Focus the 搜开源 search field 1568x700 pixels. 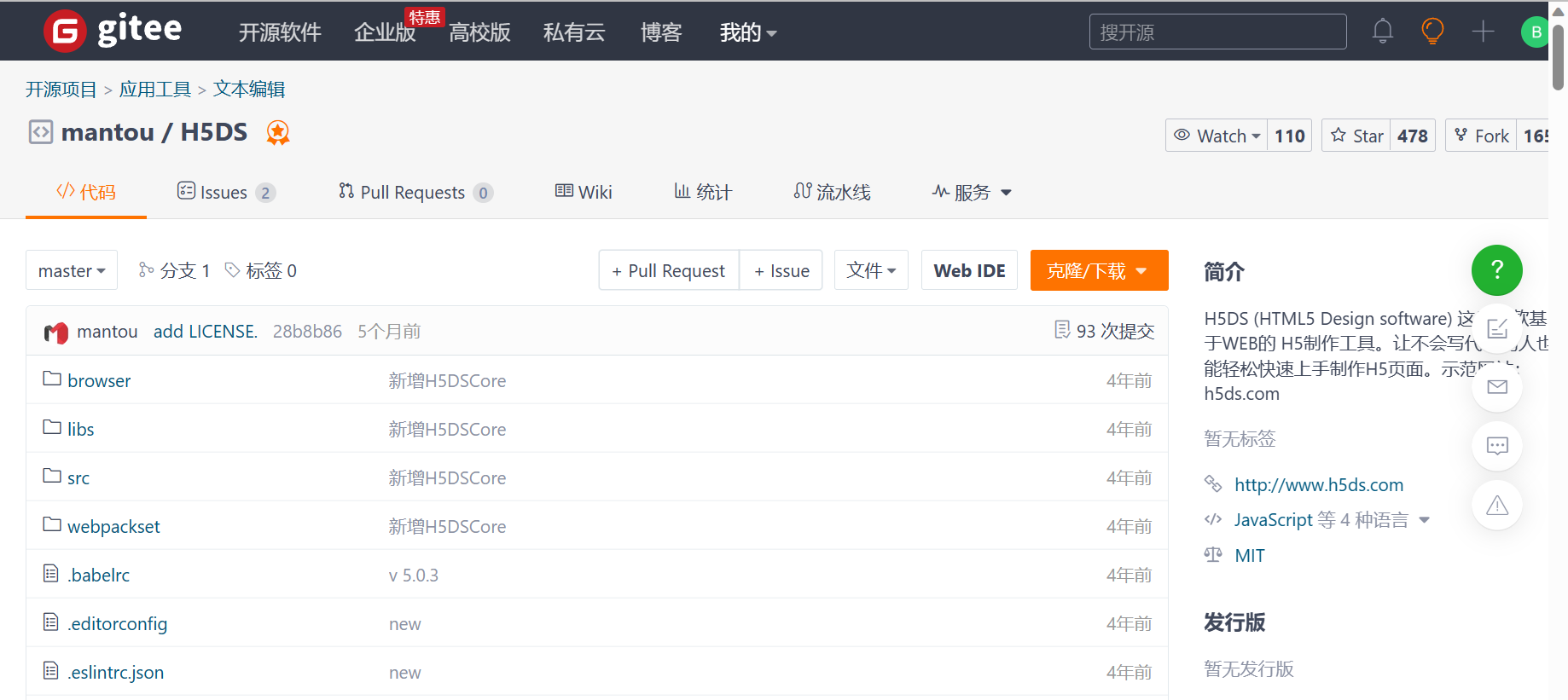point(1217,32)
